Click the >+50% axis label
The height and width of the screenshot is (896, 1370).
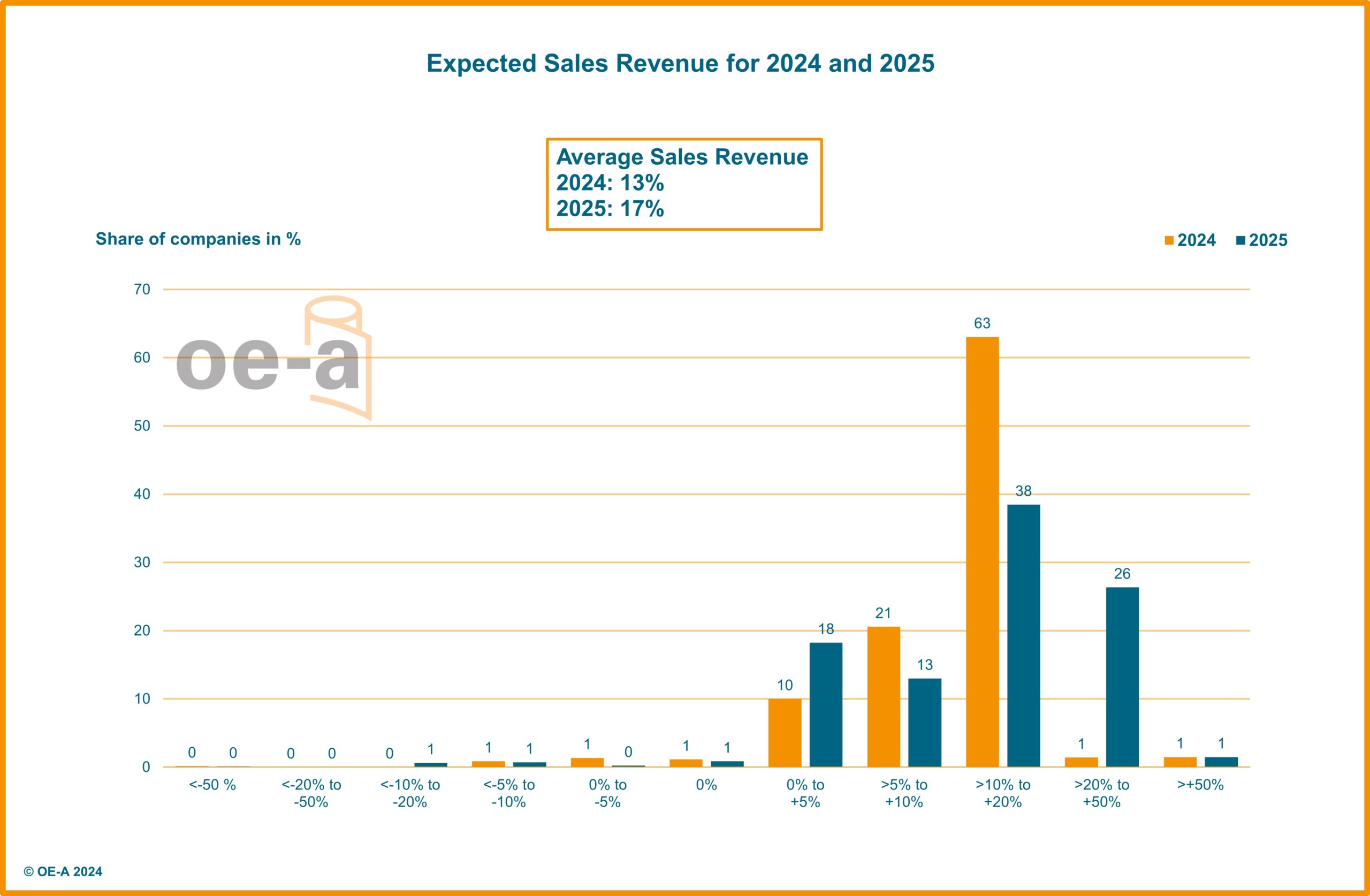pyautogui.click(x=1200, y=785)
